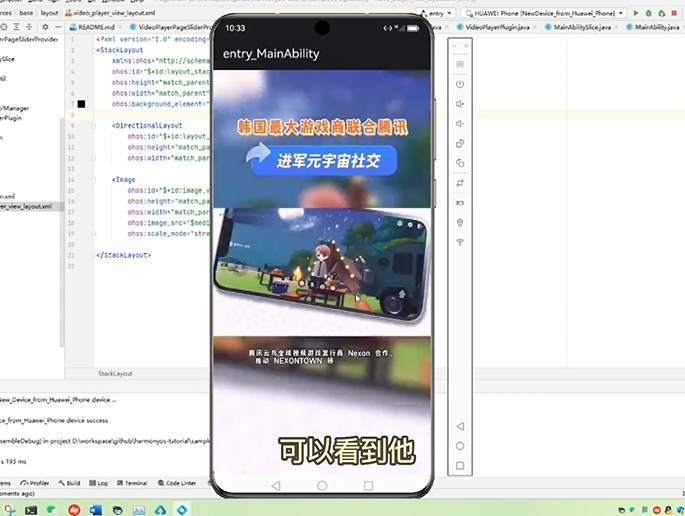Open the Build tool window
This screenshot has height=516, width=685.
tap(69, 483)
